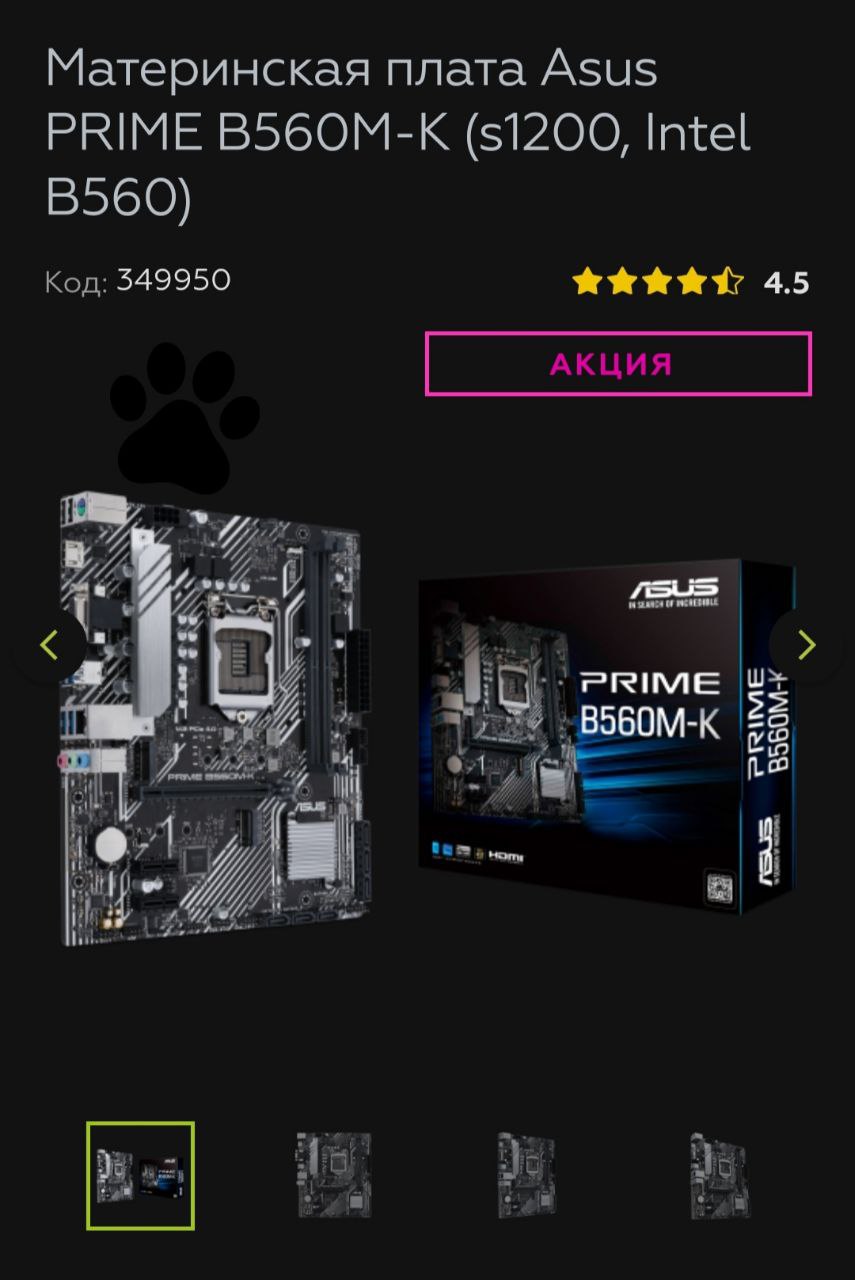Select the half-filled fifth rating star

[x=729, y=282]
